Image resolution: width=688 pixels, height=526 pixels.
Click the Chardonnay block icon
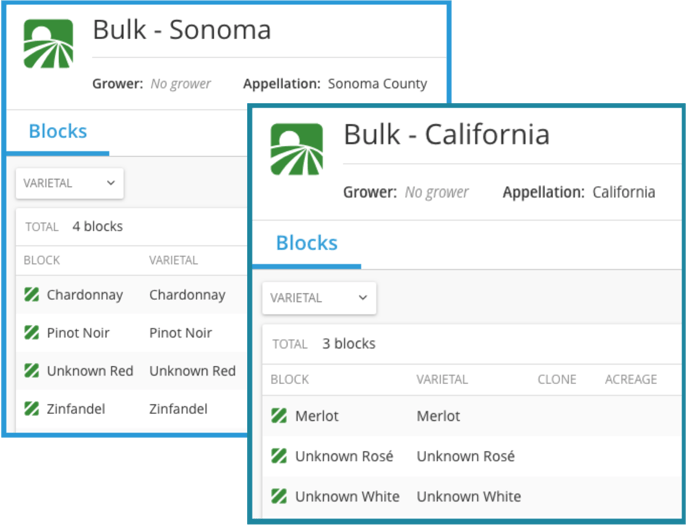click(x=32, y=295)
